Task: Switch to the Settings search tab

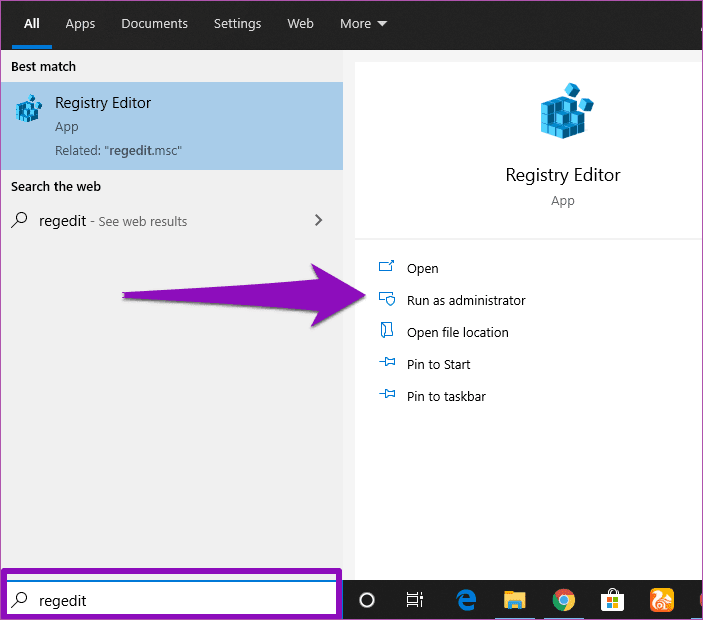Action: tap(237, 23)
